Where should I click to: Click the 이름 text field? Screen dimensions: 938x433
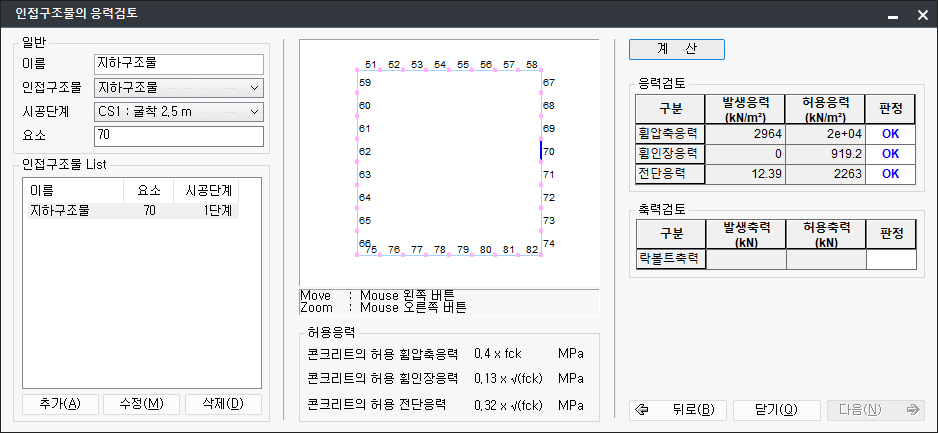(x=178, y=64)
